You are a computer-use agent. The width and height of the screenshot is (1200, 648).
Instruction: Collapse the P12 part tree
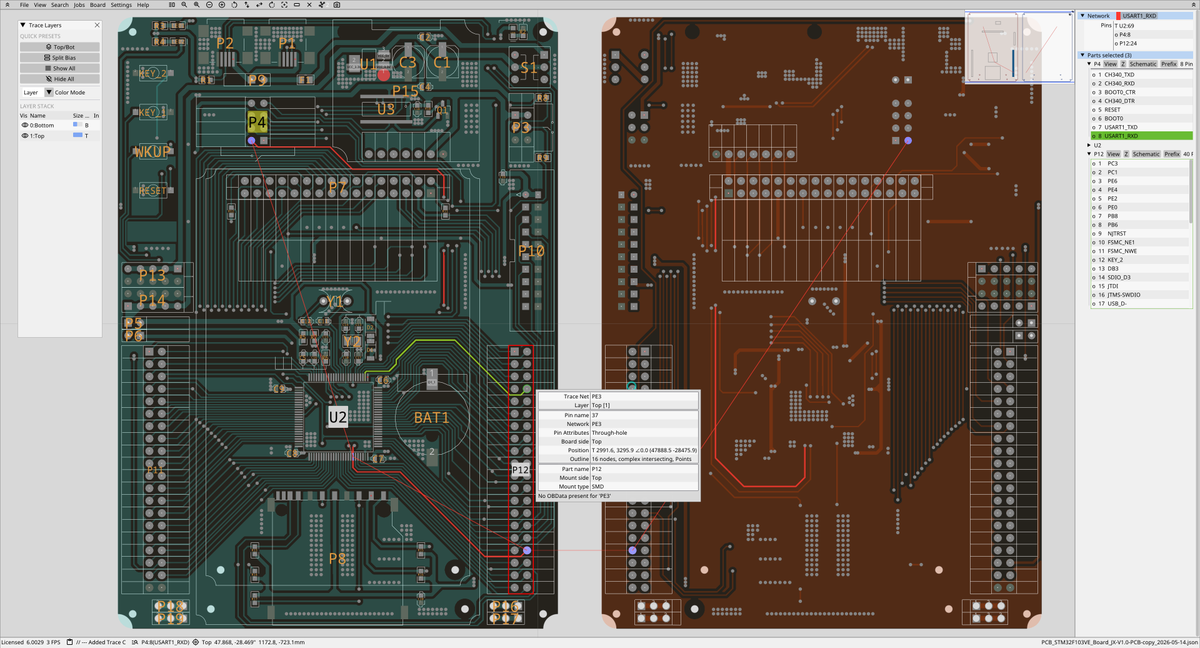pos(1089,154)
